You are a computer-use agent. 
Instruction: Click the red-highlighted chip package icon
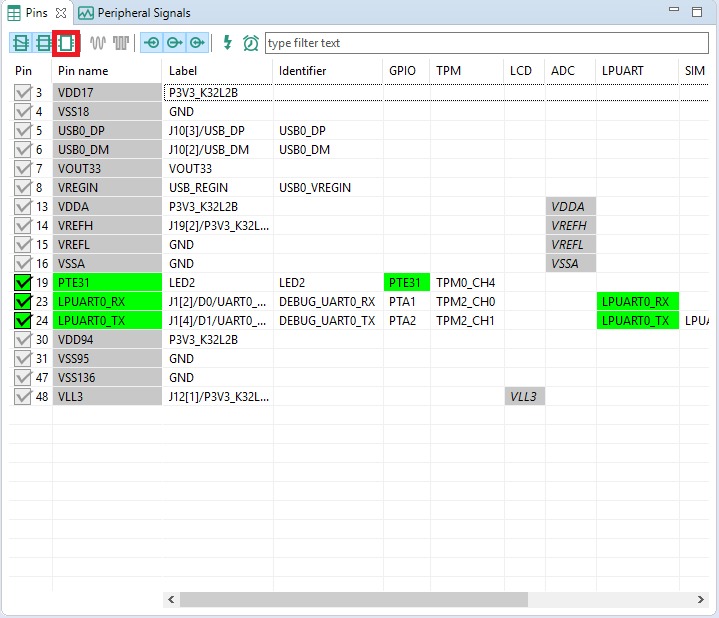point(66,43)
